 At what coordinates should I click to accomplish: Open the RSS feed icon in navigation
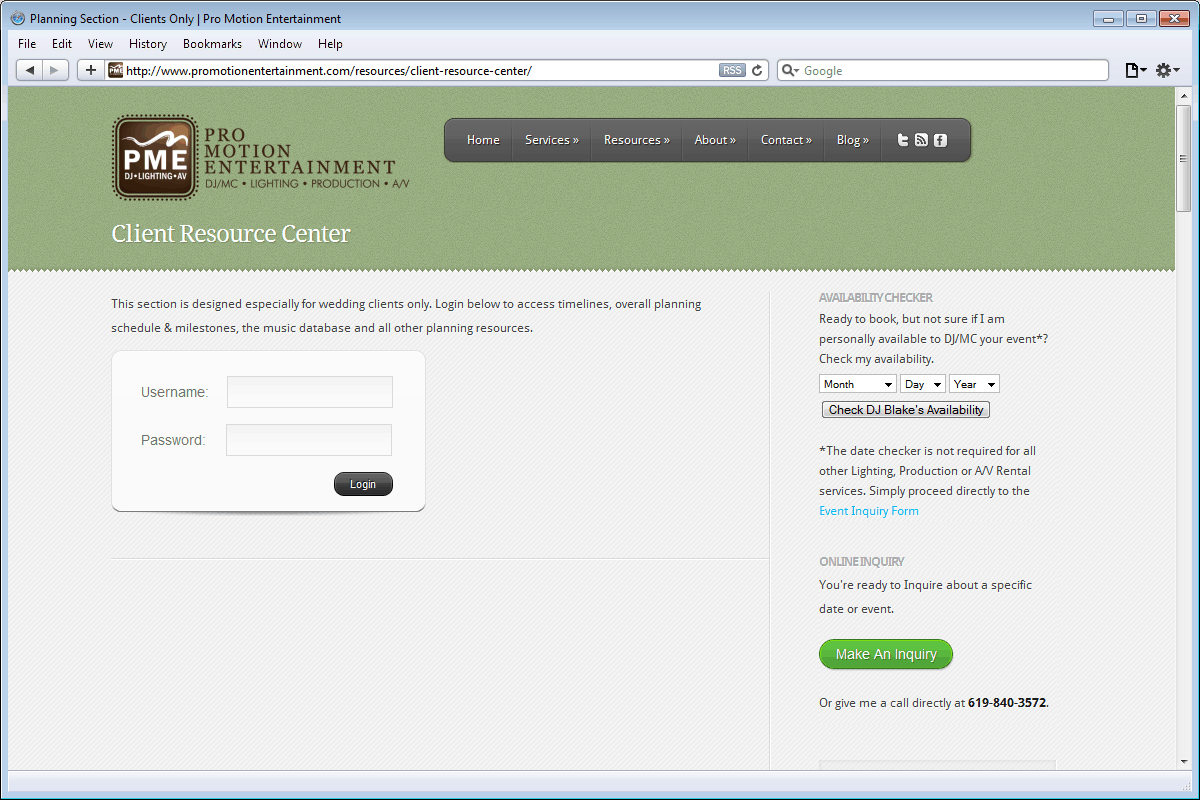(922, 140)
